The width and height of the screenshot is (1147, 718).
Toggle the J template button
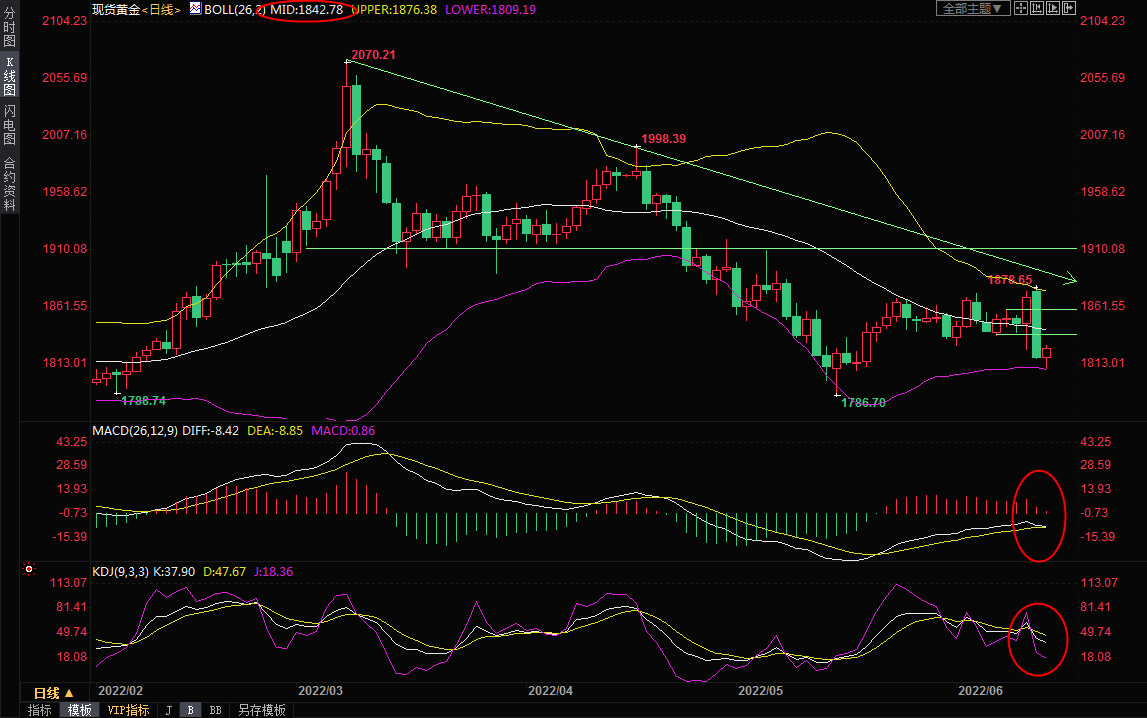[x=168, y=710]
